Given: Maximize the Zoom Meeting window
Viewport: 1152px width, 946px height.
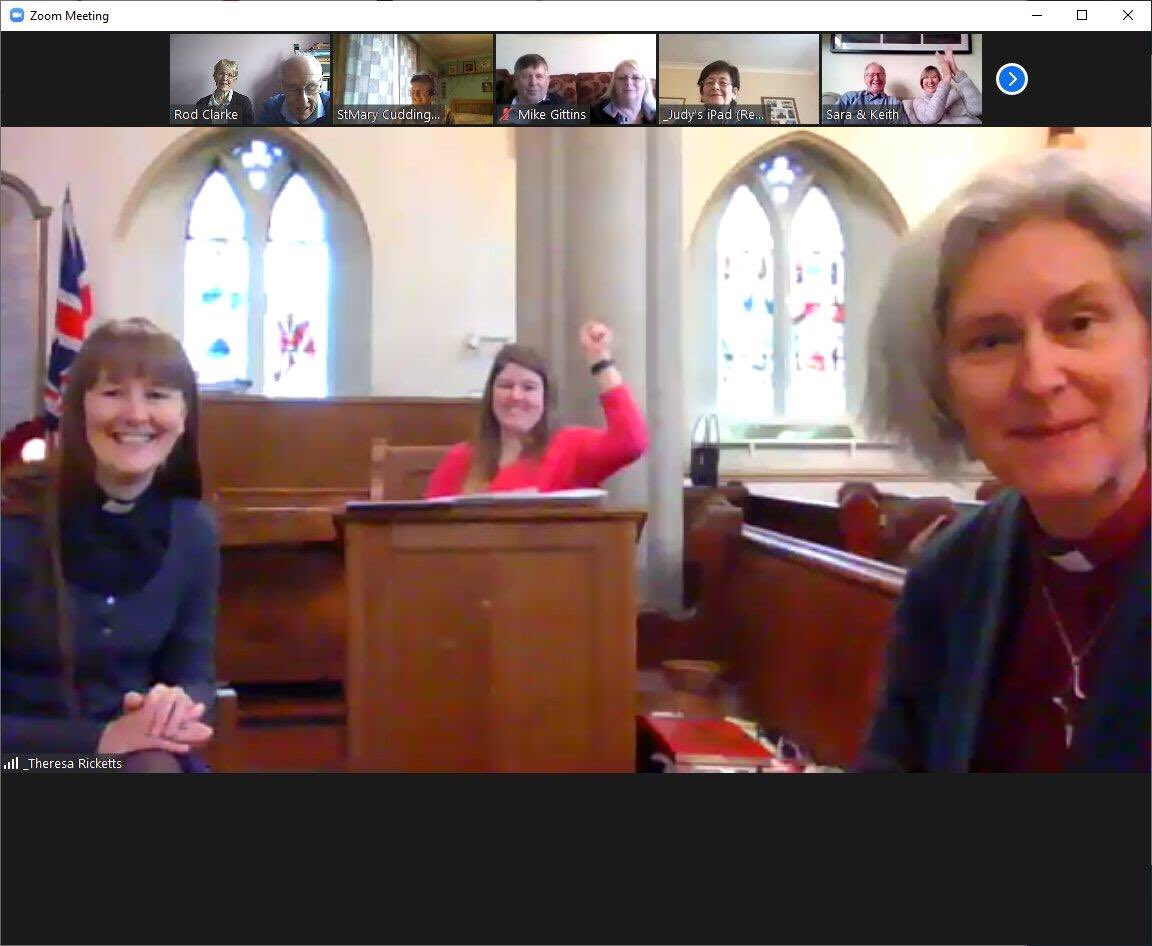Looking at the screenshot, I should [x=1081, y=15].
